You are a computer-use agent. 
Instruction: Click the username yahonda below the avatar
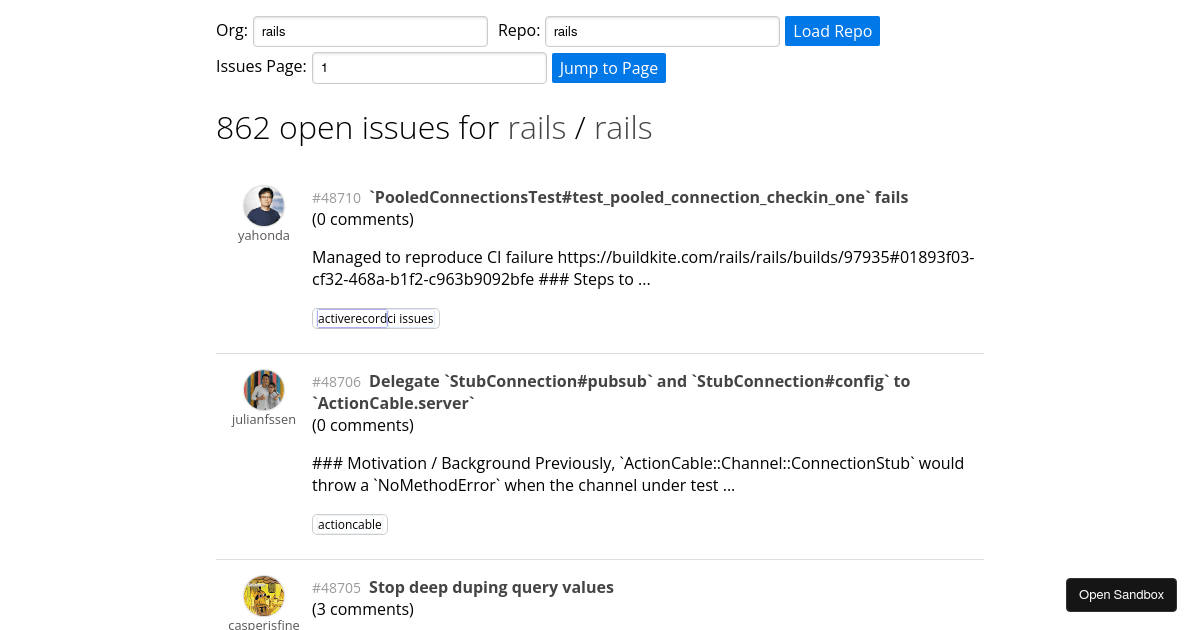click(263, 235)
